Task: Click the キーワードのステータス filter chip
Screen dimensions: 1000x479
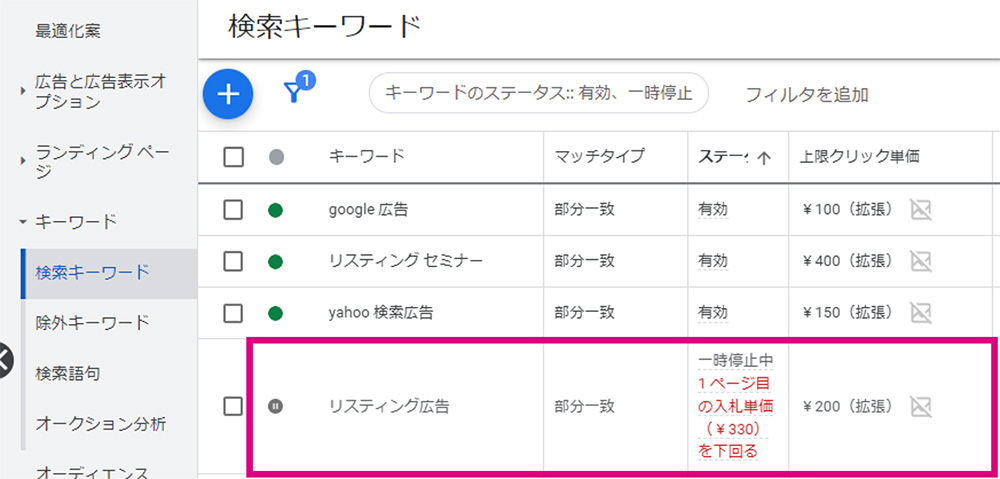Action: [x=539, y=93]
